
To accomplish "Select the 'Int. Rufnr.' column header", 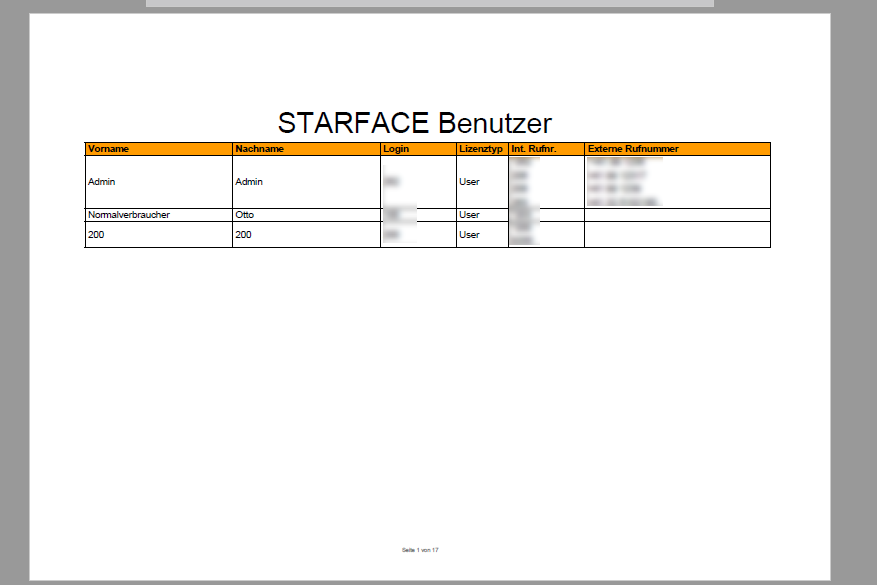I will (546, 149).
